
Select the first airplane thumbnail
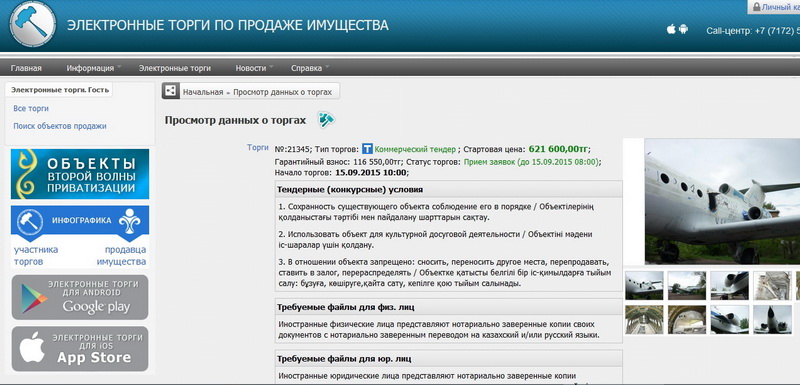tap(644, 285)
